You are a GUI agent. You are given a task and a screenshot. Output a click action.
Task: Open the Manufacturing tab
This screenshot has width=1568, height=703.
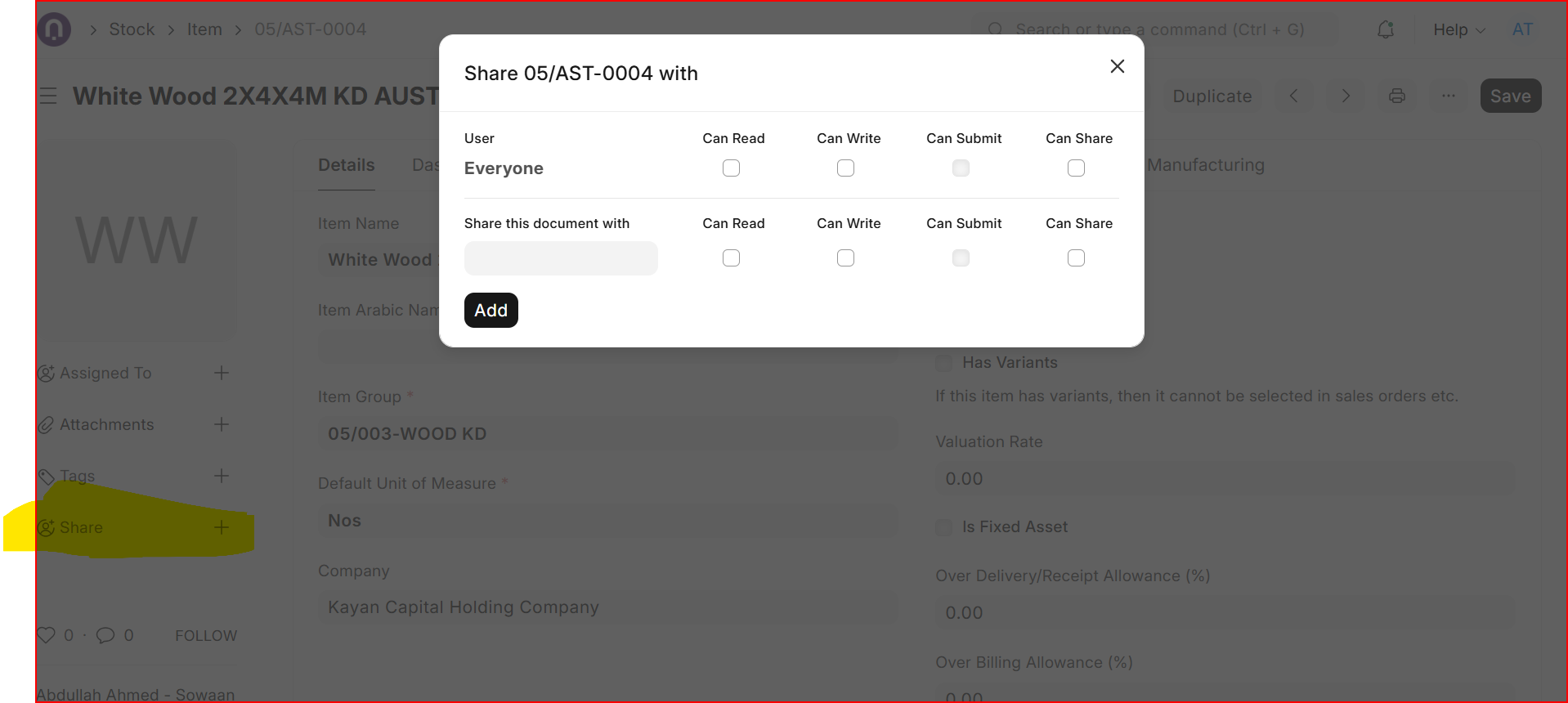1205,165
